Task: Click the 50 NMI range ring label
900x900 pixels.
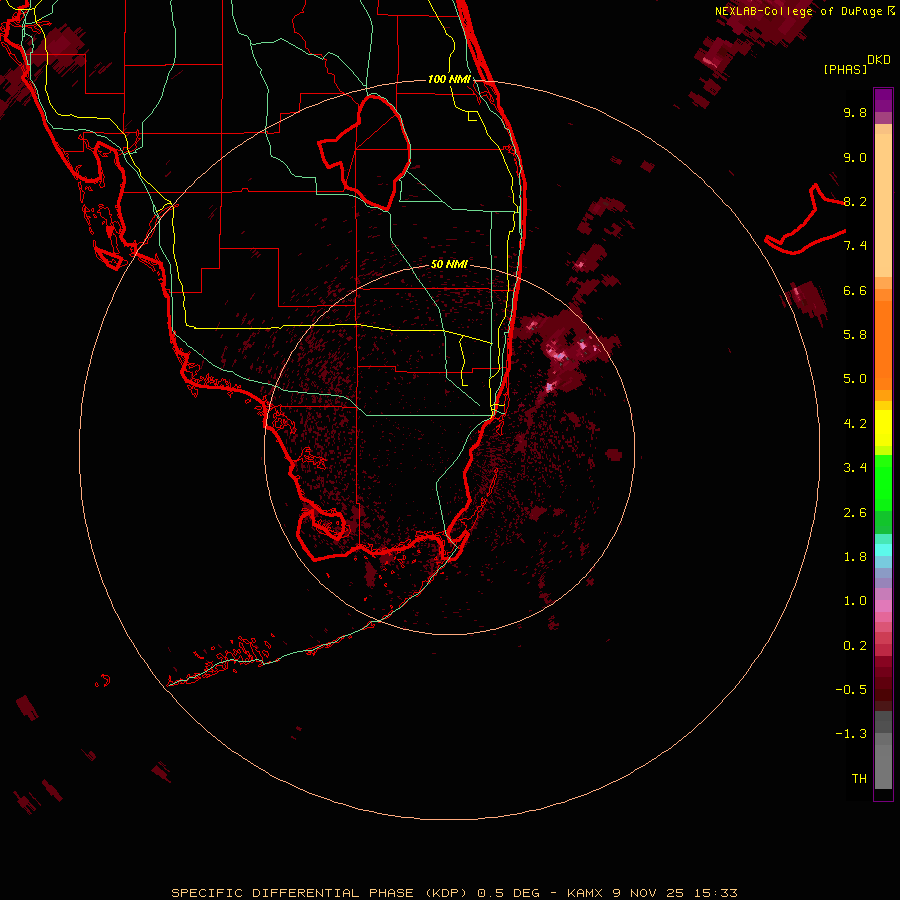Action: click(449, 264)
